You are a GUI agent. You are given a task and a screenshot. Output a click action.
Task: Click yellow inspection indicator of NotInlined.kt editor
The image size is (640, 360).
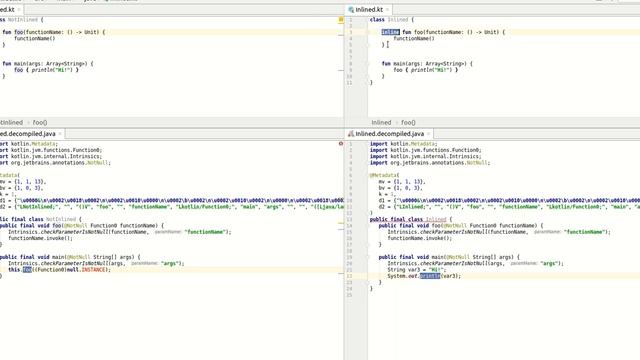click(x=341, y=19)
